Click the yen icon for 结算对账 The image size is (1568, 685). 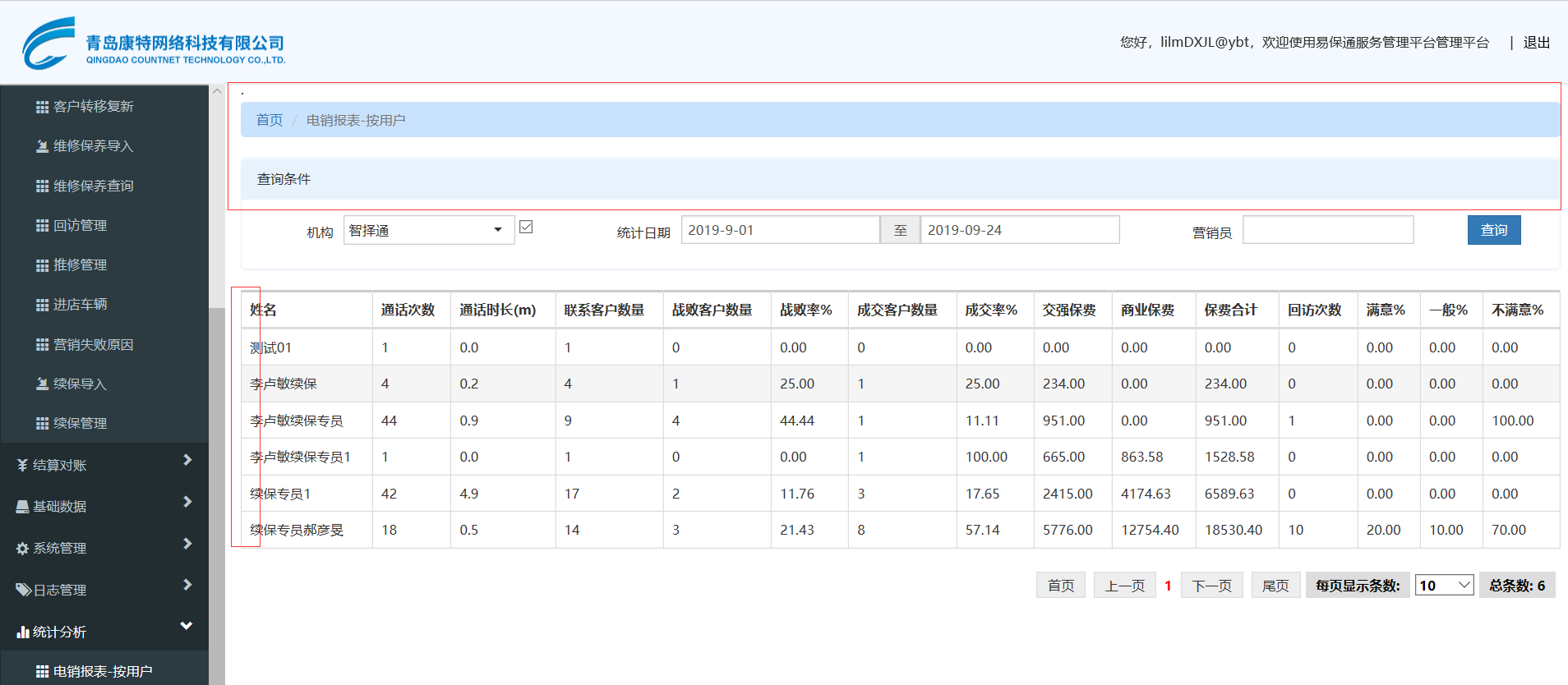click(x=22, y=466)
